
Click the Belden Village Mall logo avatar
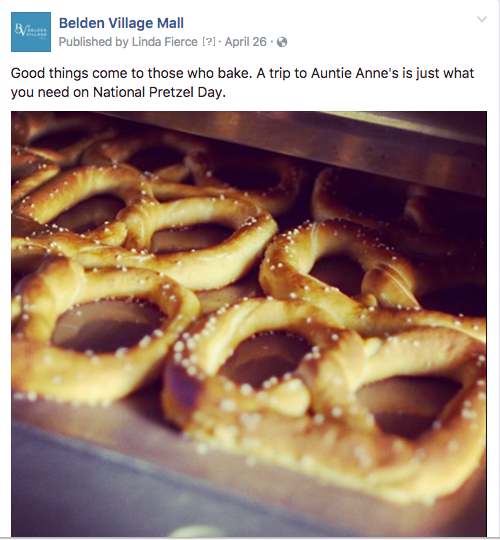[x=31, y=32]
